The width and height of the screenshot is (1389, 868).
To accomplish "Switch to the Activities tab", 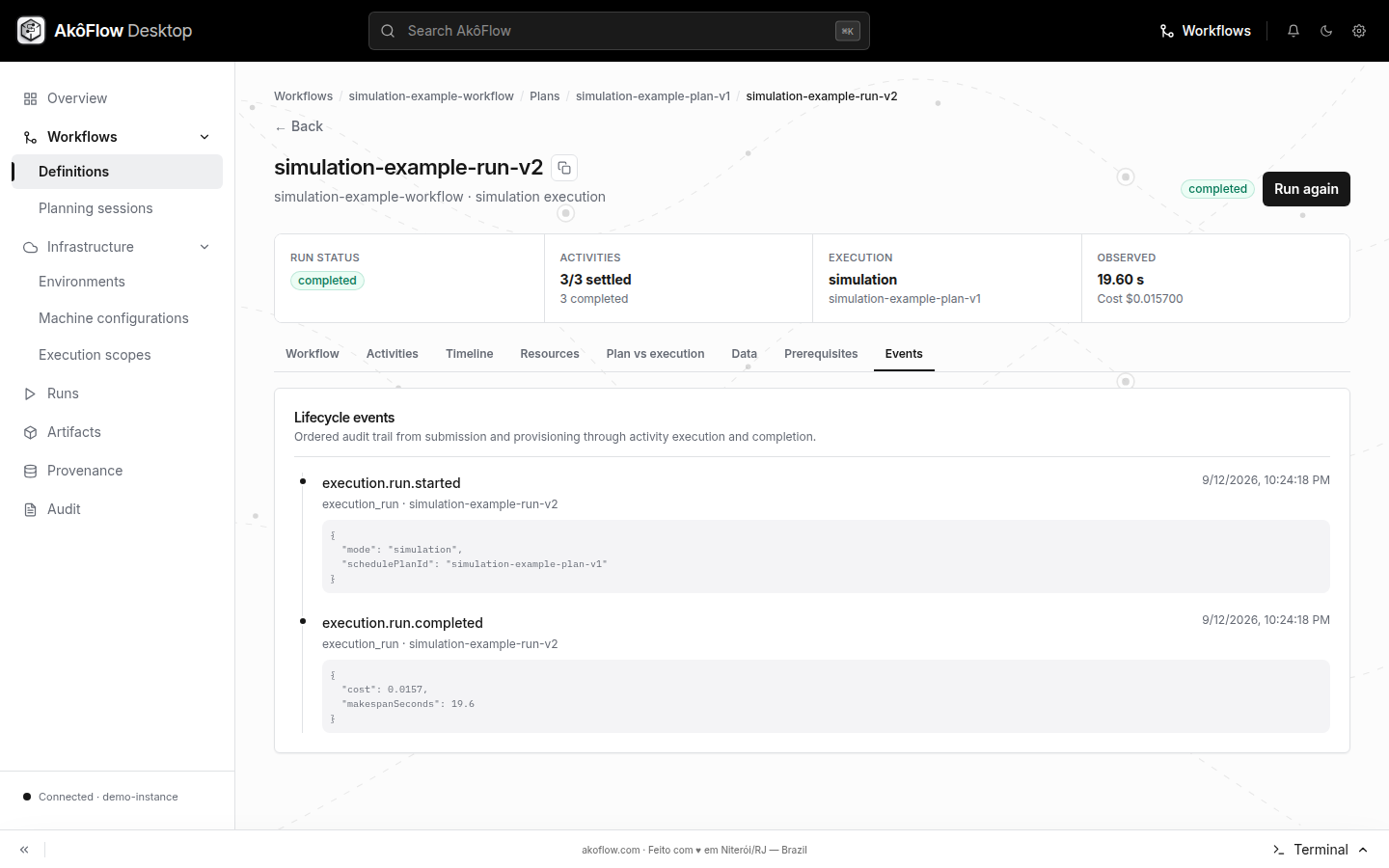I will click(x=393, y=354).
